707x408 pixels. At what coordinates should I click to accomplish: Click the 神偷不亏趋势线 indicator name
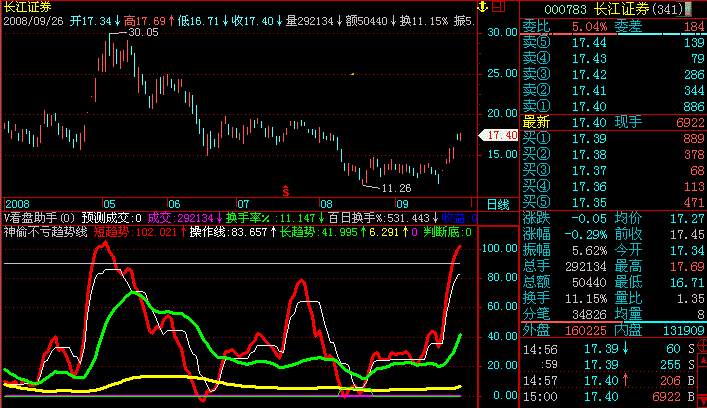(x=46, y=232)
